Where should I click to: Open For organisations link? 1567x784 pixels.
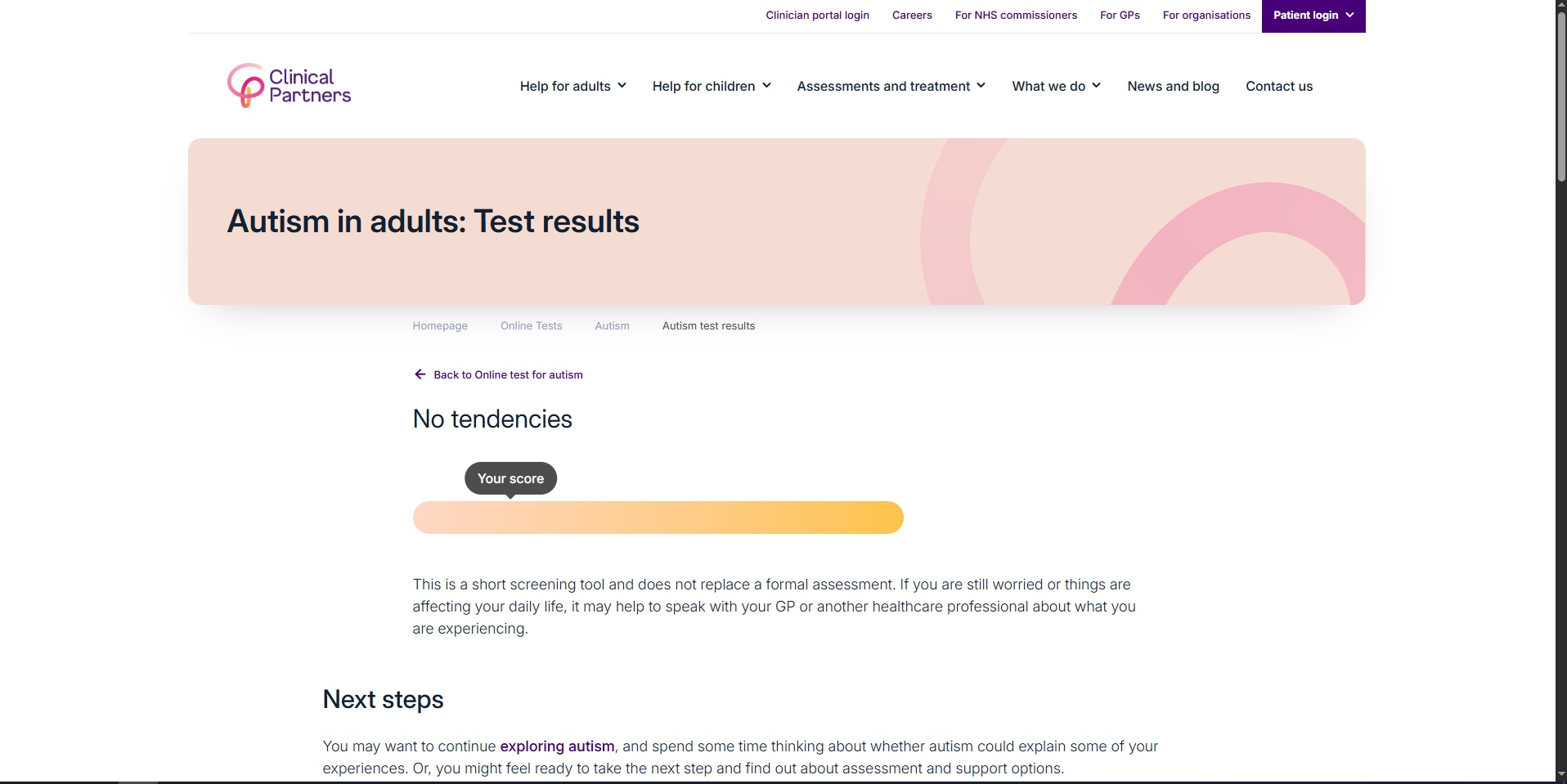pyautogui.click(x=1206, y=16)
